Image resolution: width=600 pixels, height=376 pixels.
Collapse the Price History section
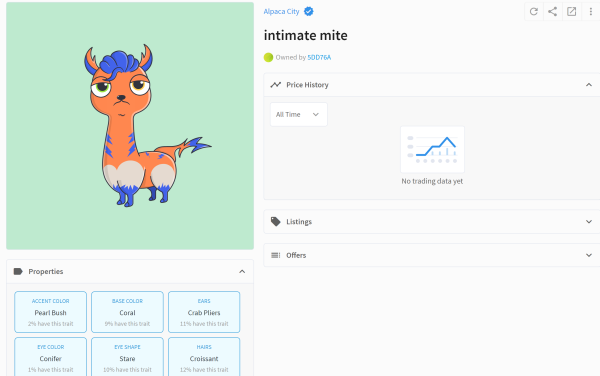[x=589, y=85]
